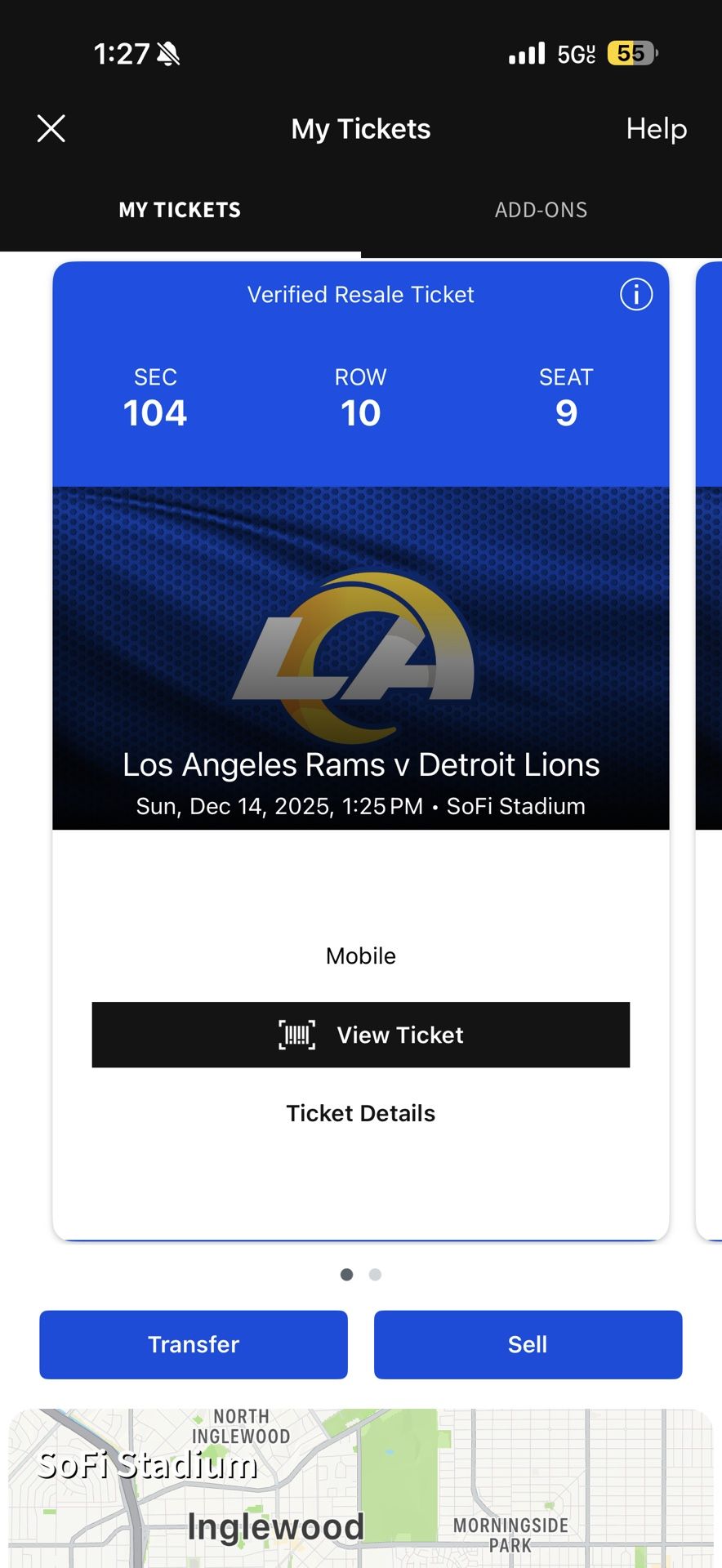Select the second page indicator dot
The image size is (722, 1568).
pos(375,1274)
